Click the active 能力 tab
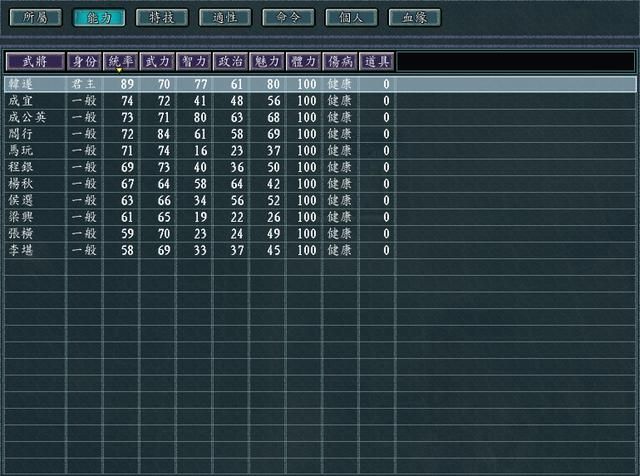 tap(98, 17)
